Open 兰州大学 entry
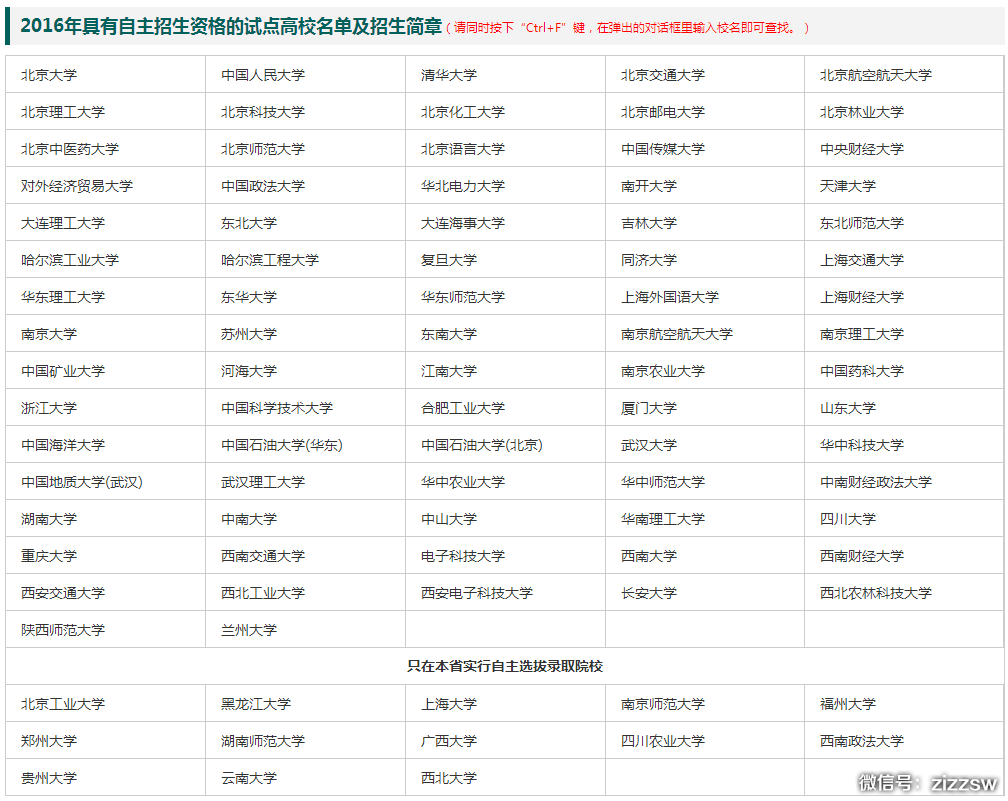The image size is (1008, 801). point(249,629)
